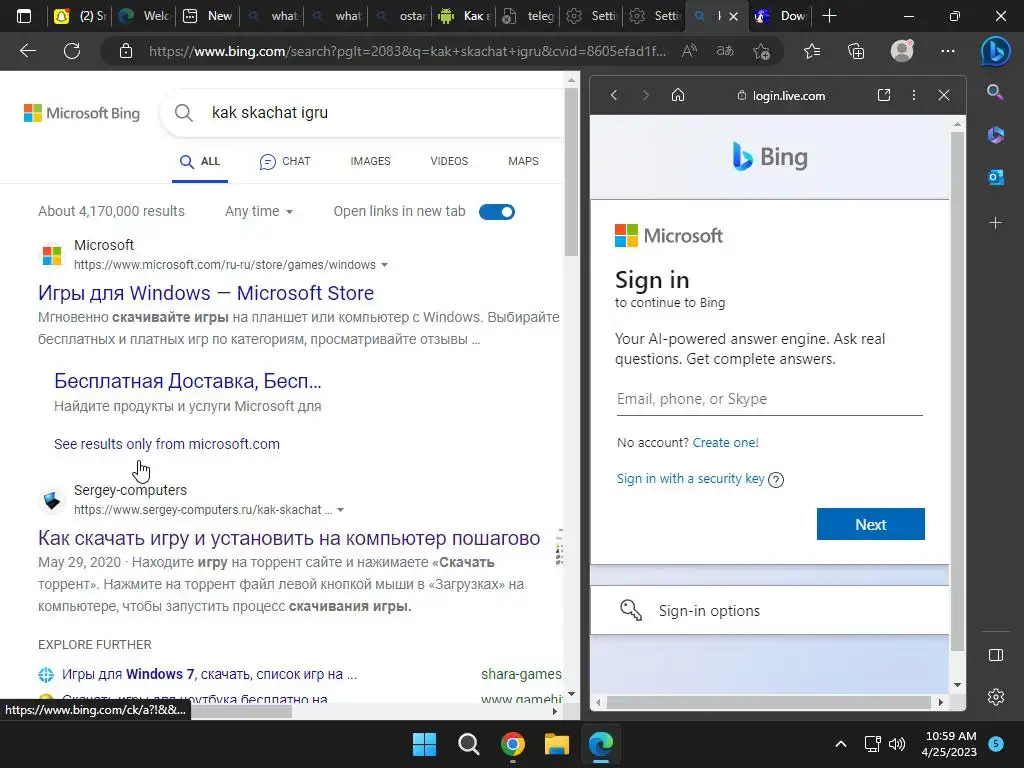
Task: Open Как скачать игру и установить result
Action: 289,538
